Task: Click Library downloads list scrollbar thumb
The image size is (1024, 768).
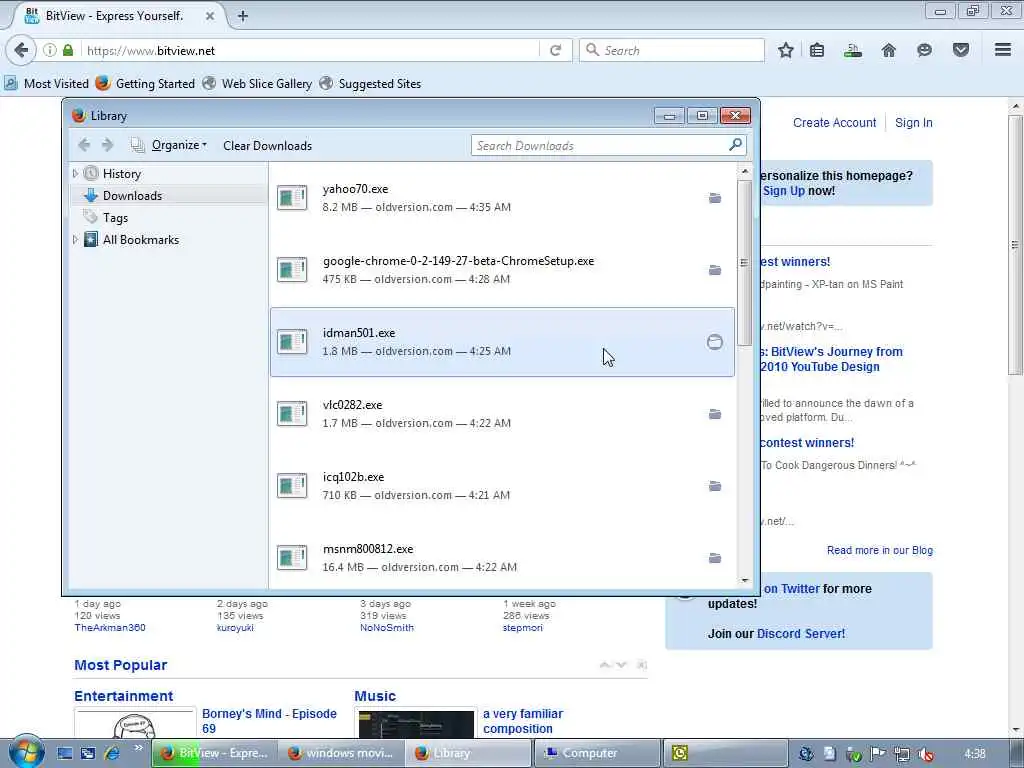Action: tap(744, 263)
